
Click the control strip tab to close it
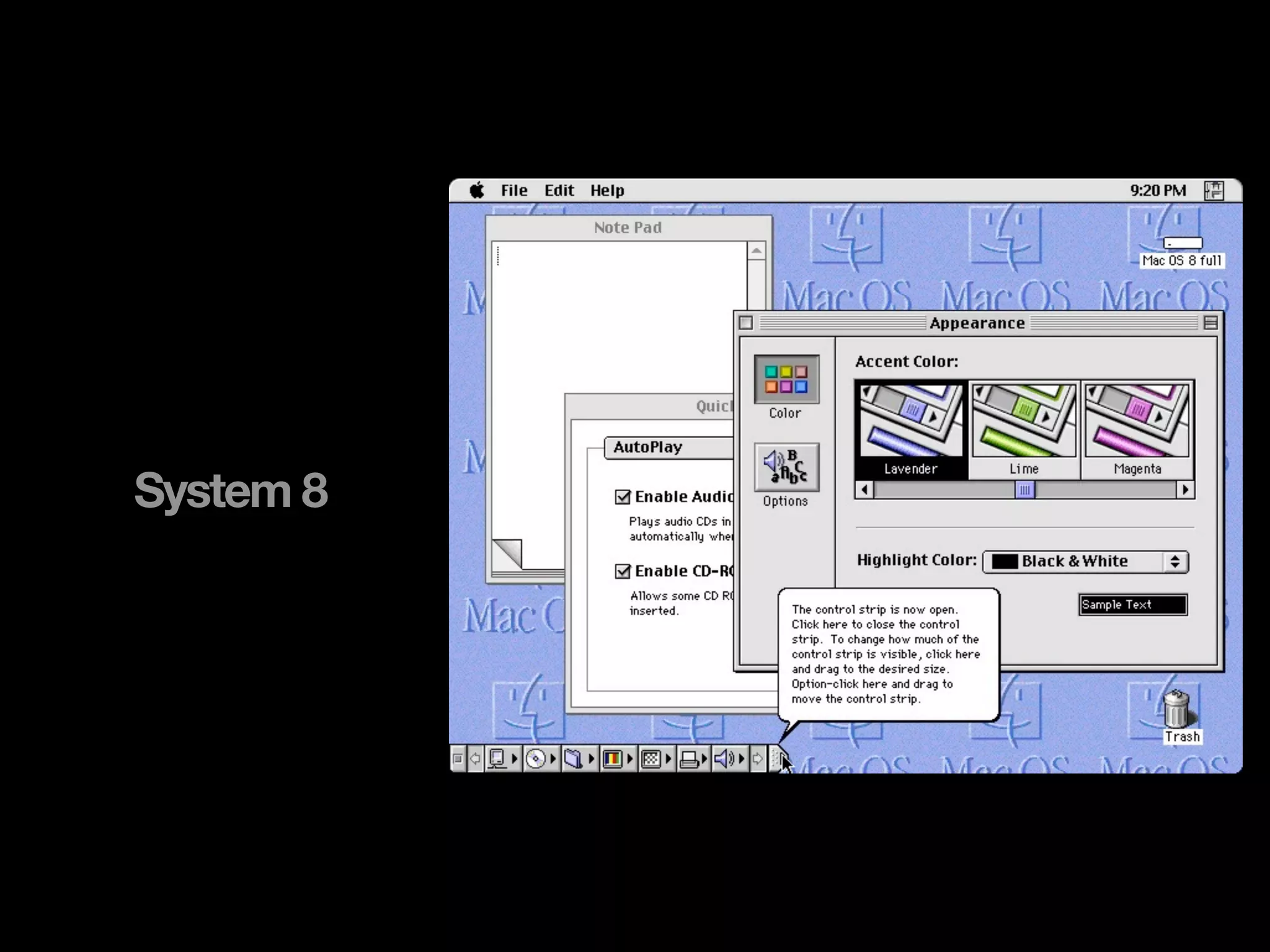(x=777, y=759)
